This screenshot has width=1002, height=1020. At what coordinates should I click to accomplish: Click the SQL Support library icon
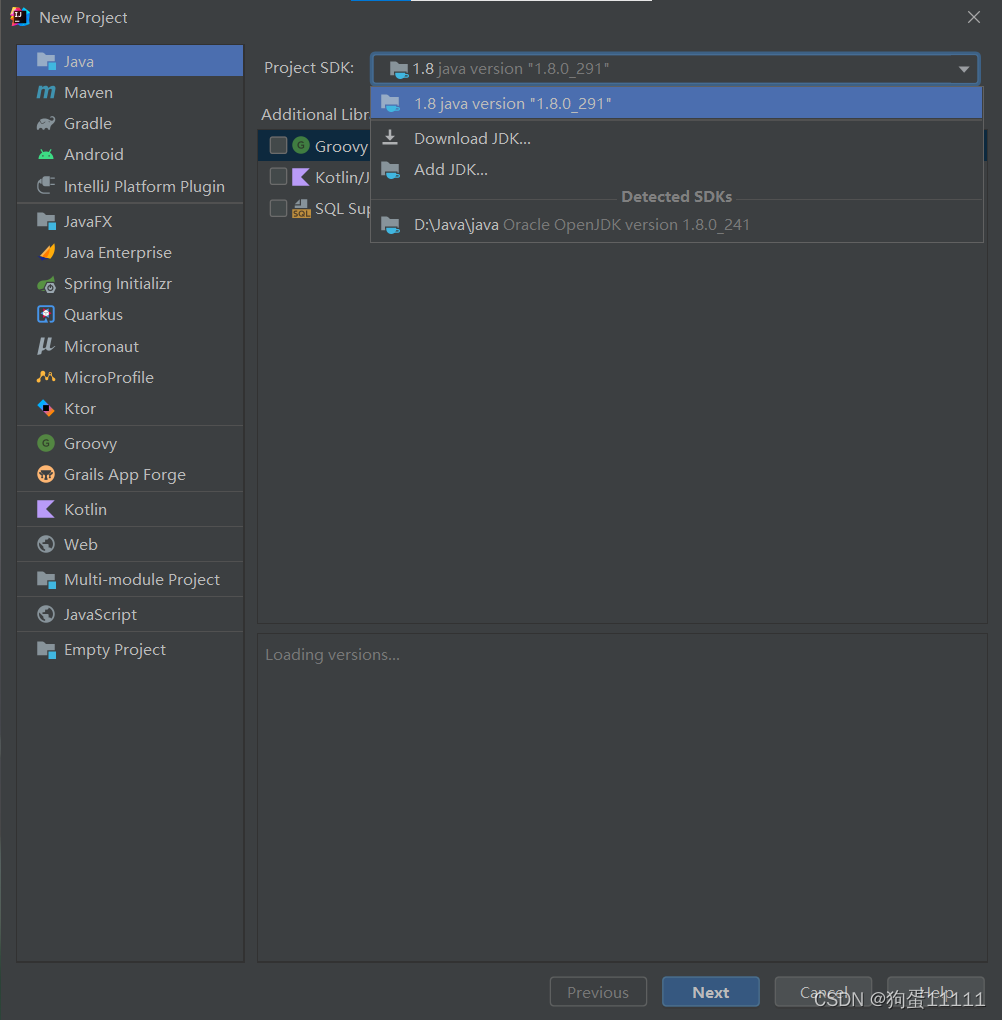click(x=301, y=209)
